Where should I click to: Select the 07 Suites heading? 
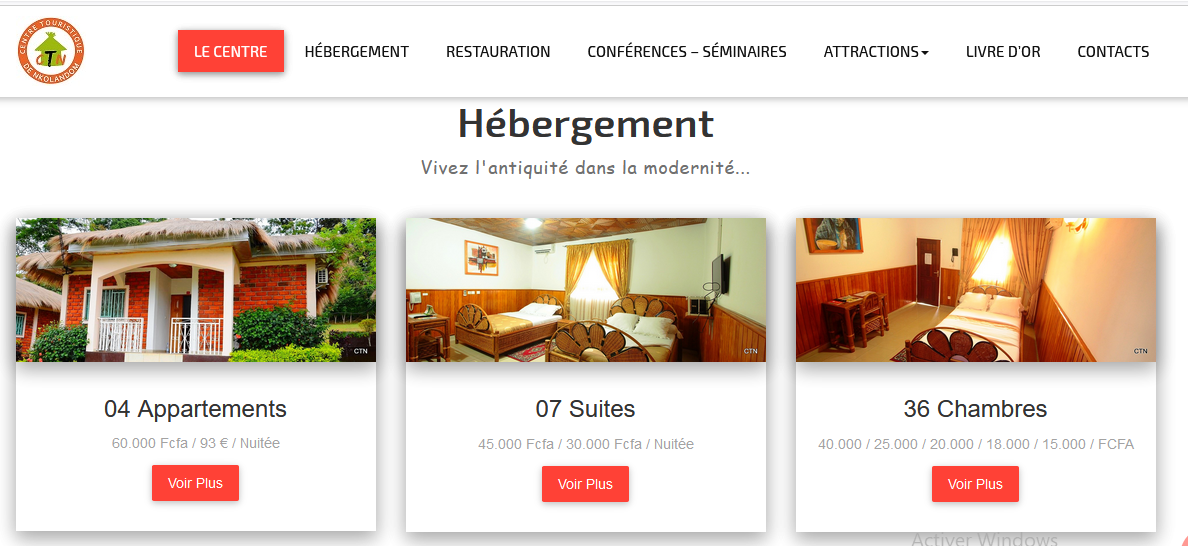(x=586, y=409)
